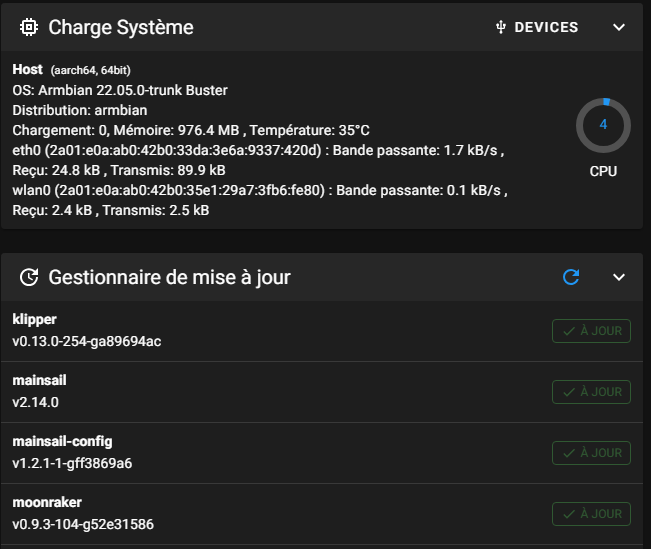Click the wlan0 network interface line

click(258, 190)
